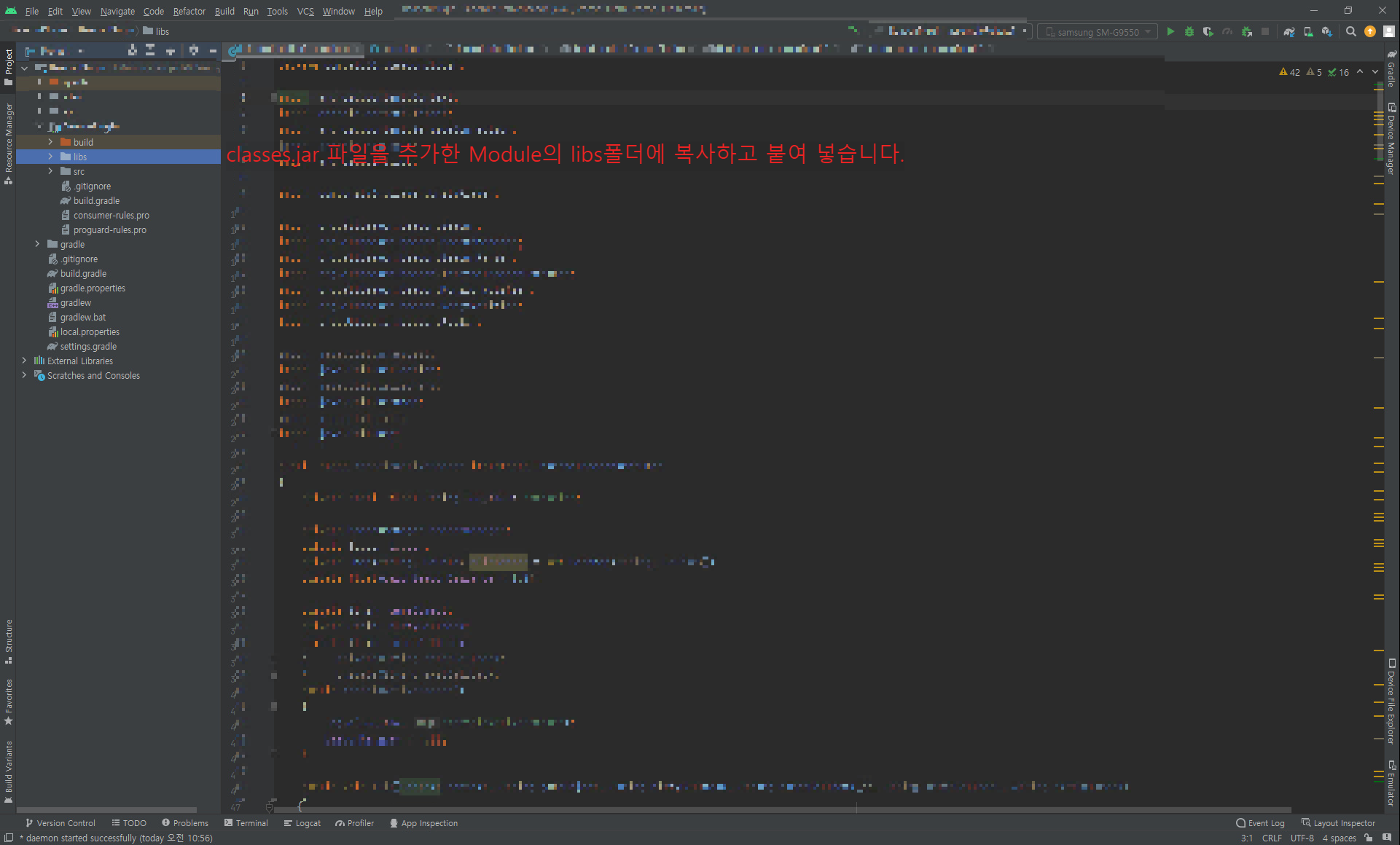Open the Refactor menu
Image resolution: width=1400 pixels, height=845 pixels.
[189, 11]
